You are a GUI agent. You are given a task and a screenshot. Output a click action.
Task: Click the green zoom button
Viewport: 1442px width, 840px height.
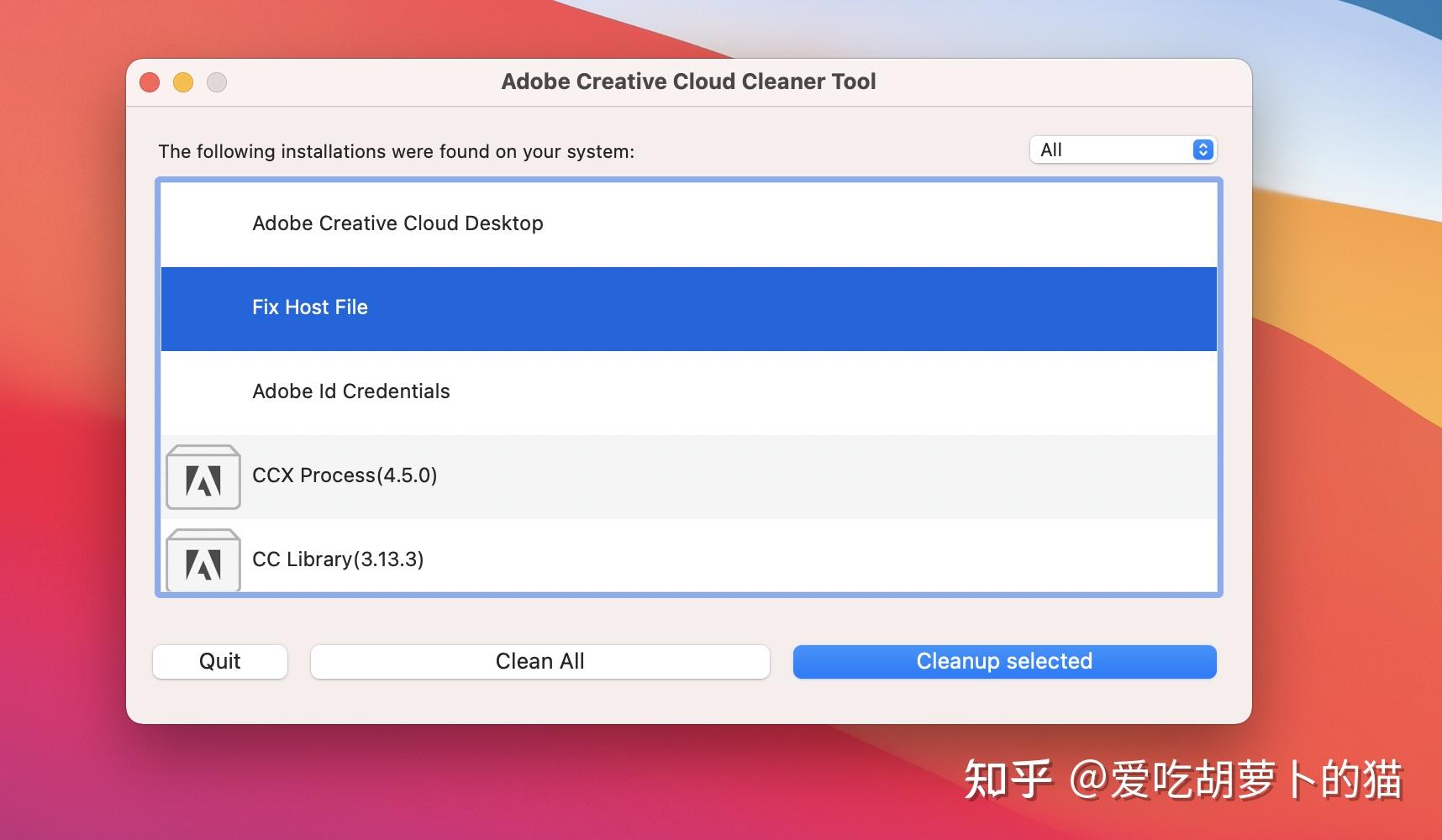click(x=218, y=82)
